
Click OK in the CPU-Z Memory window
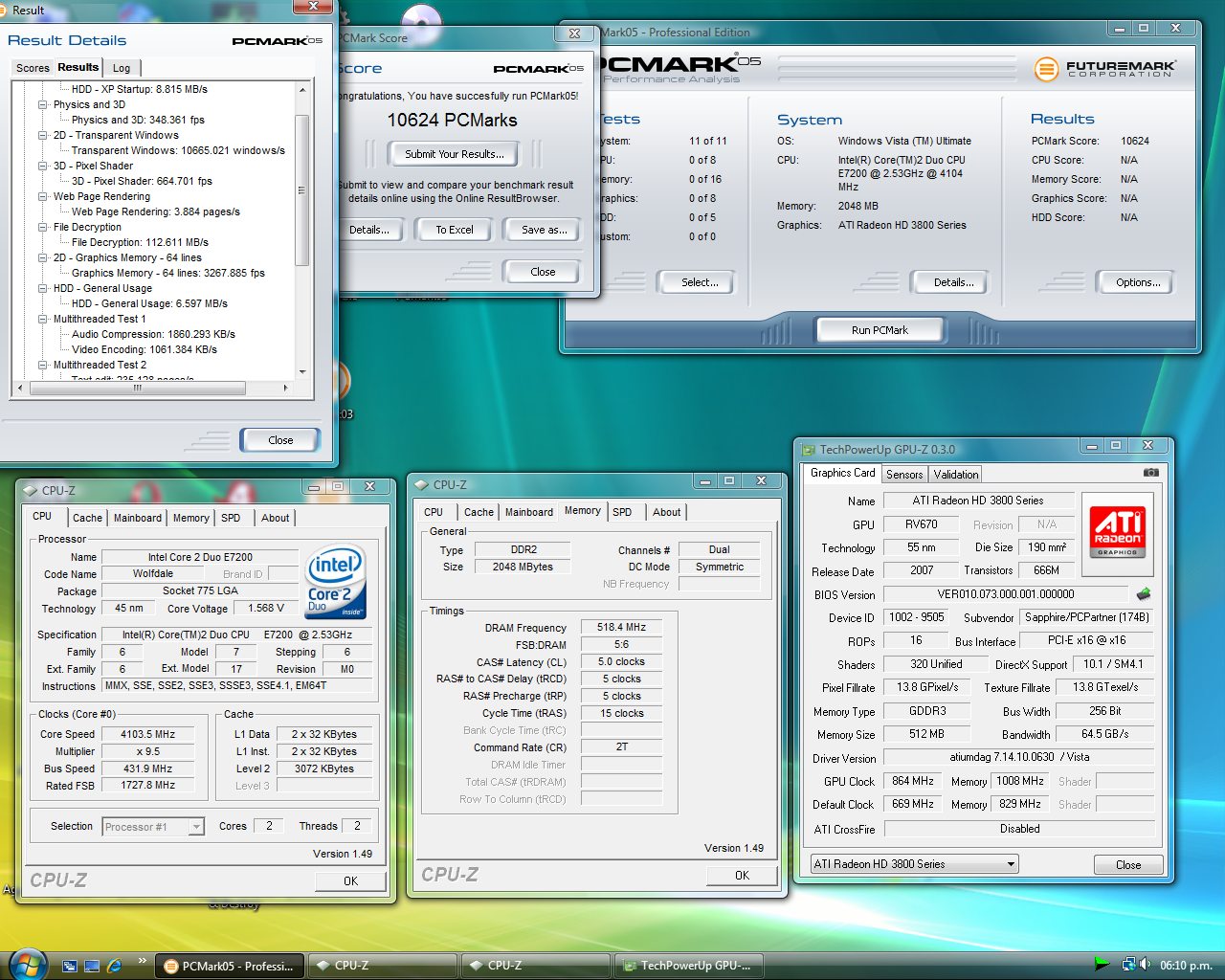[742, 876]
